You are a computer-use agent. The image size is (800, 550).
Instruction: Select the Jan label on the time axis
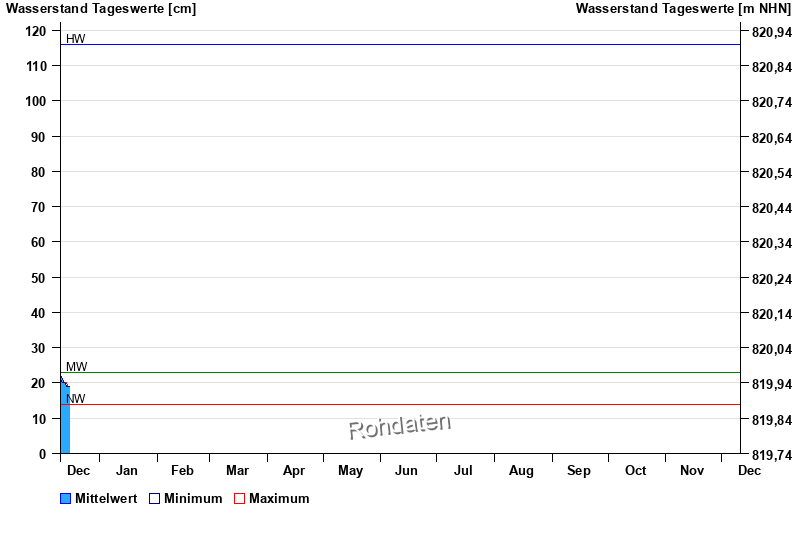127,470
